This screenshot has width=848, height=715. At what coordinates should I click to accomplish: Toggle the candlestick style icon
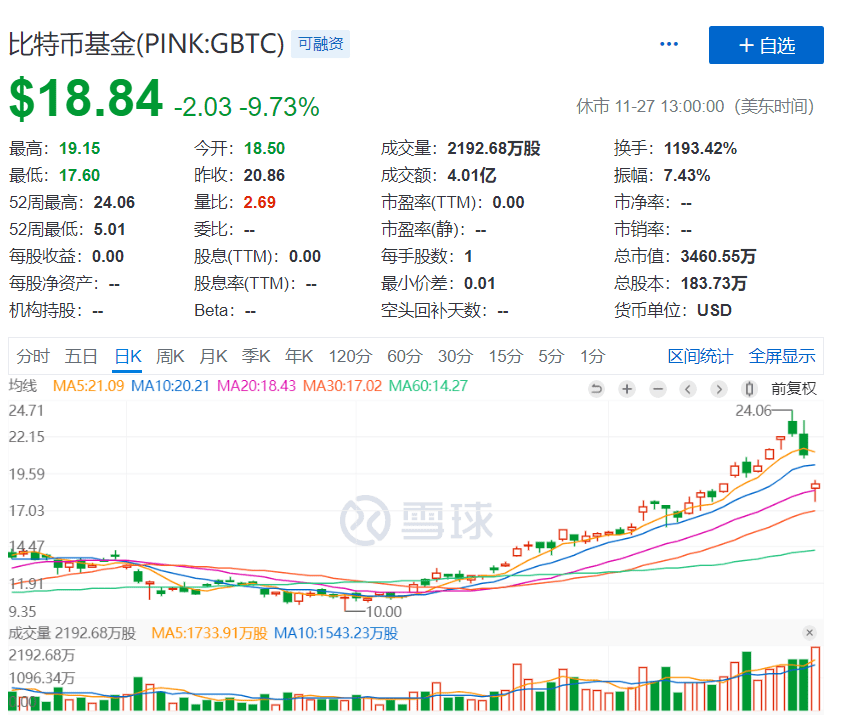point(749,389)
